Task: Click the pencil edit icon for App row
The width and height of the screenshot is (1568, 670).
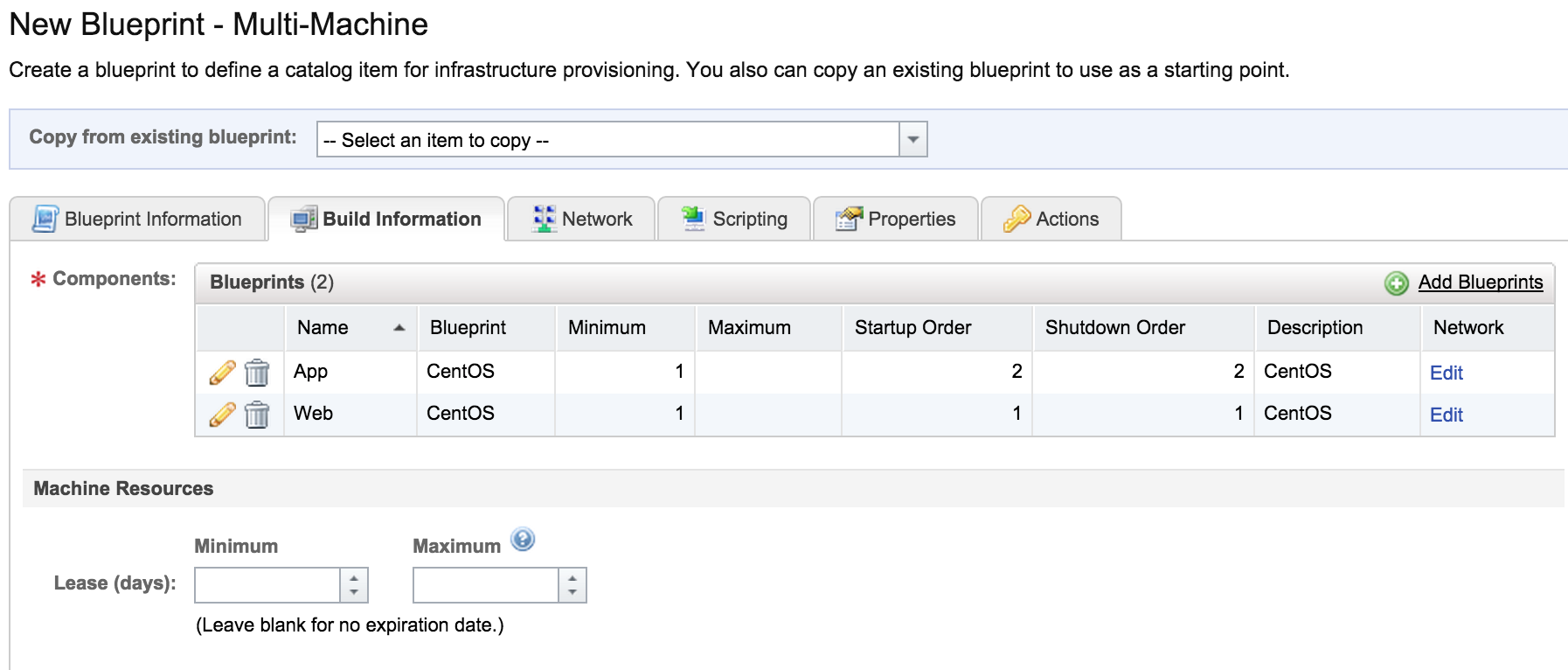Action: tap(222, 373)
